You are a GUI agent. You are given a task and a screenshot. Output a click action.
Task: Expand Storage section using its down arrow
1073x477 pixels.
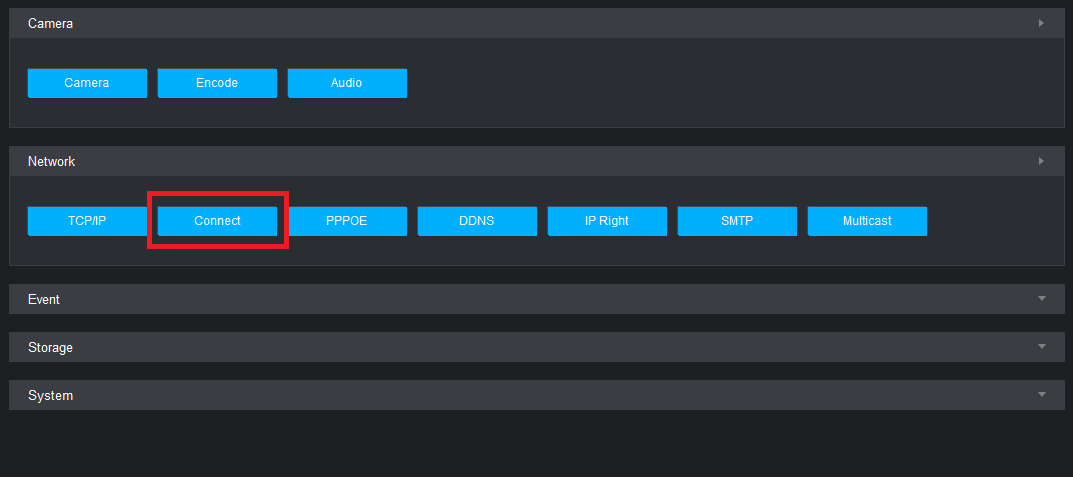click(1041, 347)
